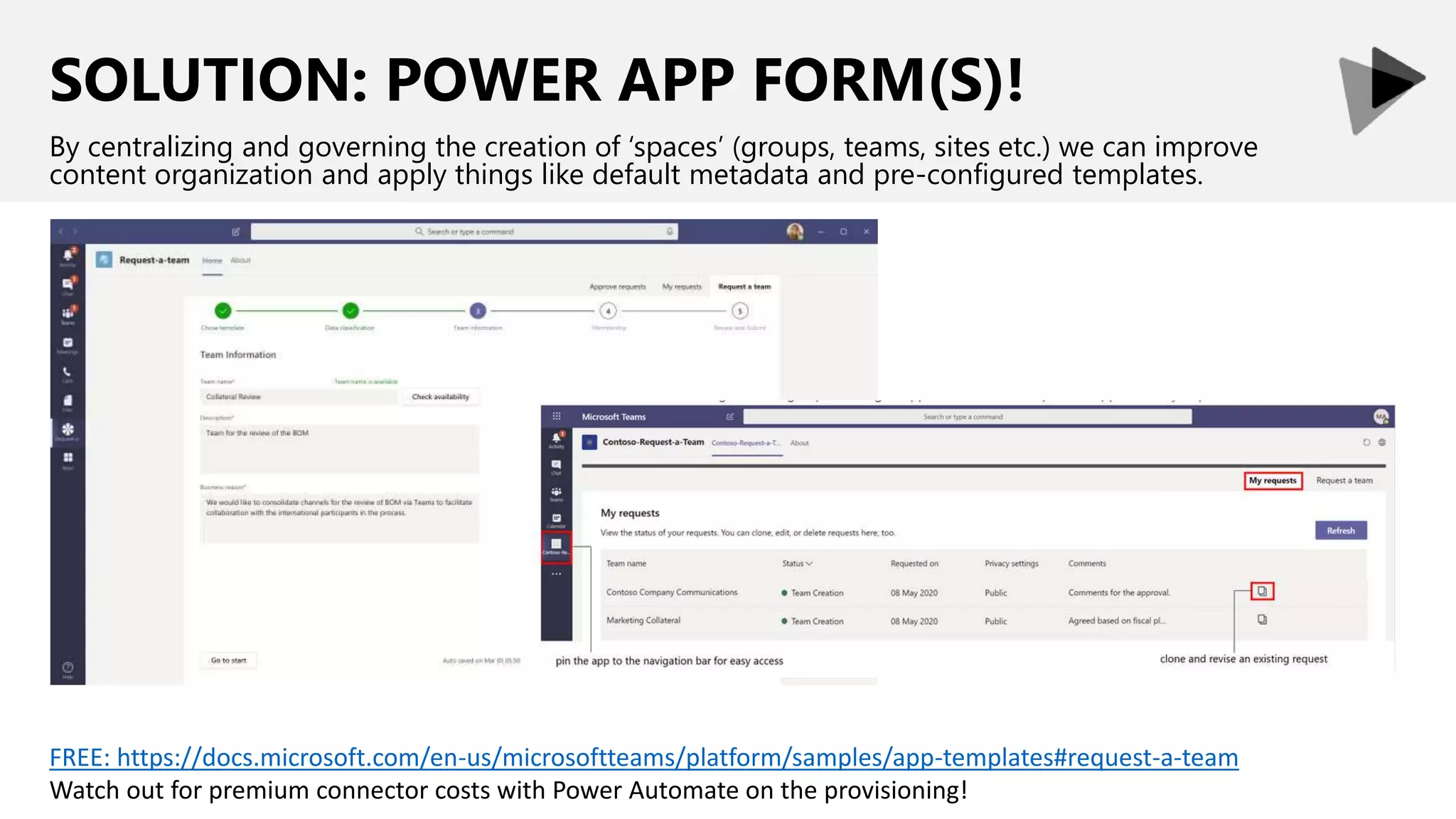This screenshot has height=819, width=1456.
Task: Click the Request-a-team app logo icon
Action: tap(104, 259)
